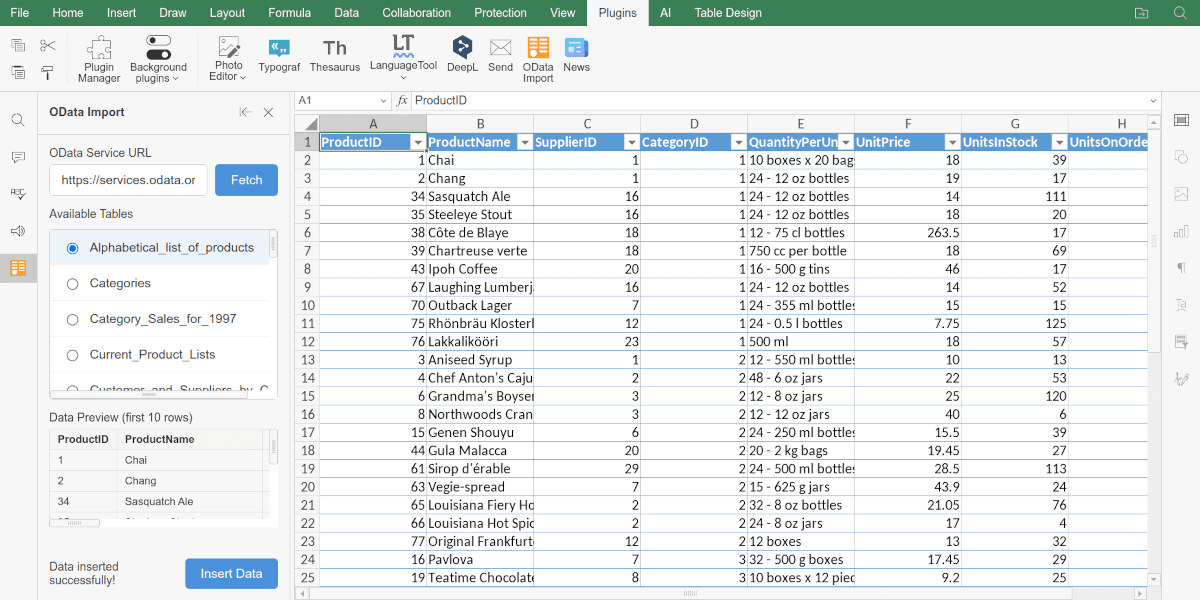
Task: Open the Typograf plugin
Action: click(x=279, y=55)
